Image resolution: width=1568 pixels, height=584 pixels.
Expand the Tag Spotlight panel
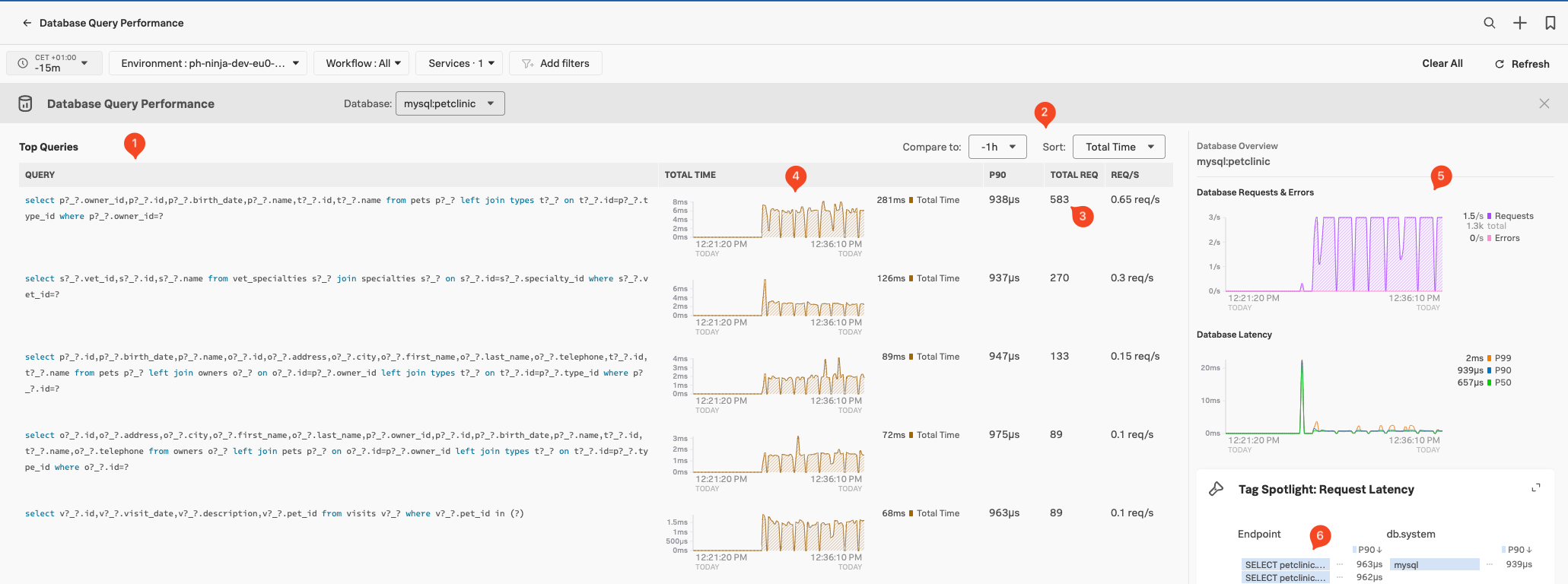[1536, 487]
